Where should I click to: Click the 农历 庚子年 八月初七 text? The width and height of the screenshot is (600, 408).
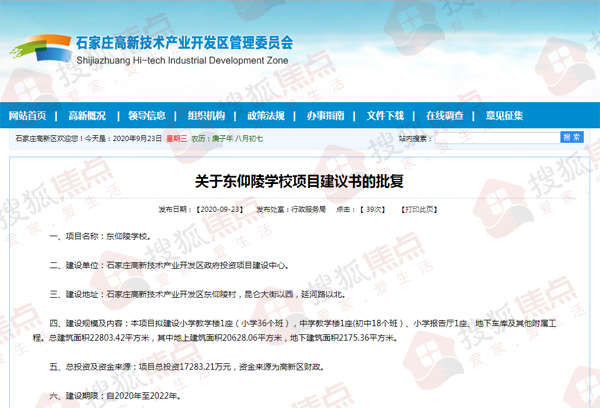tap(227, 139)
